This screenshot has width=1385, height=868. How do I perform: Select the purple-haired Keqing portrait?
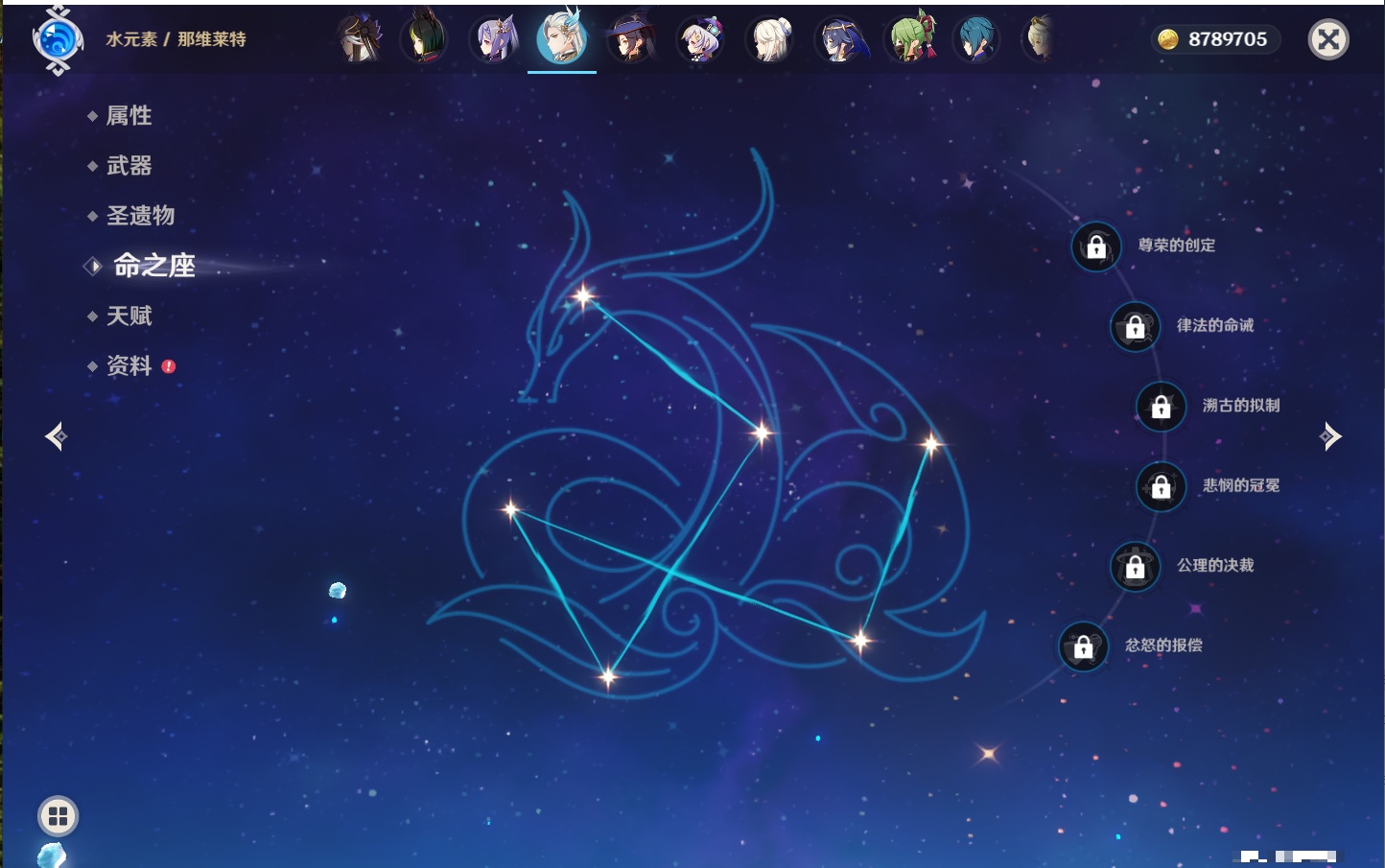pos(494,40)
